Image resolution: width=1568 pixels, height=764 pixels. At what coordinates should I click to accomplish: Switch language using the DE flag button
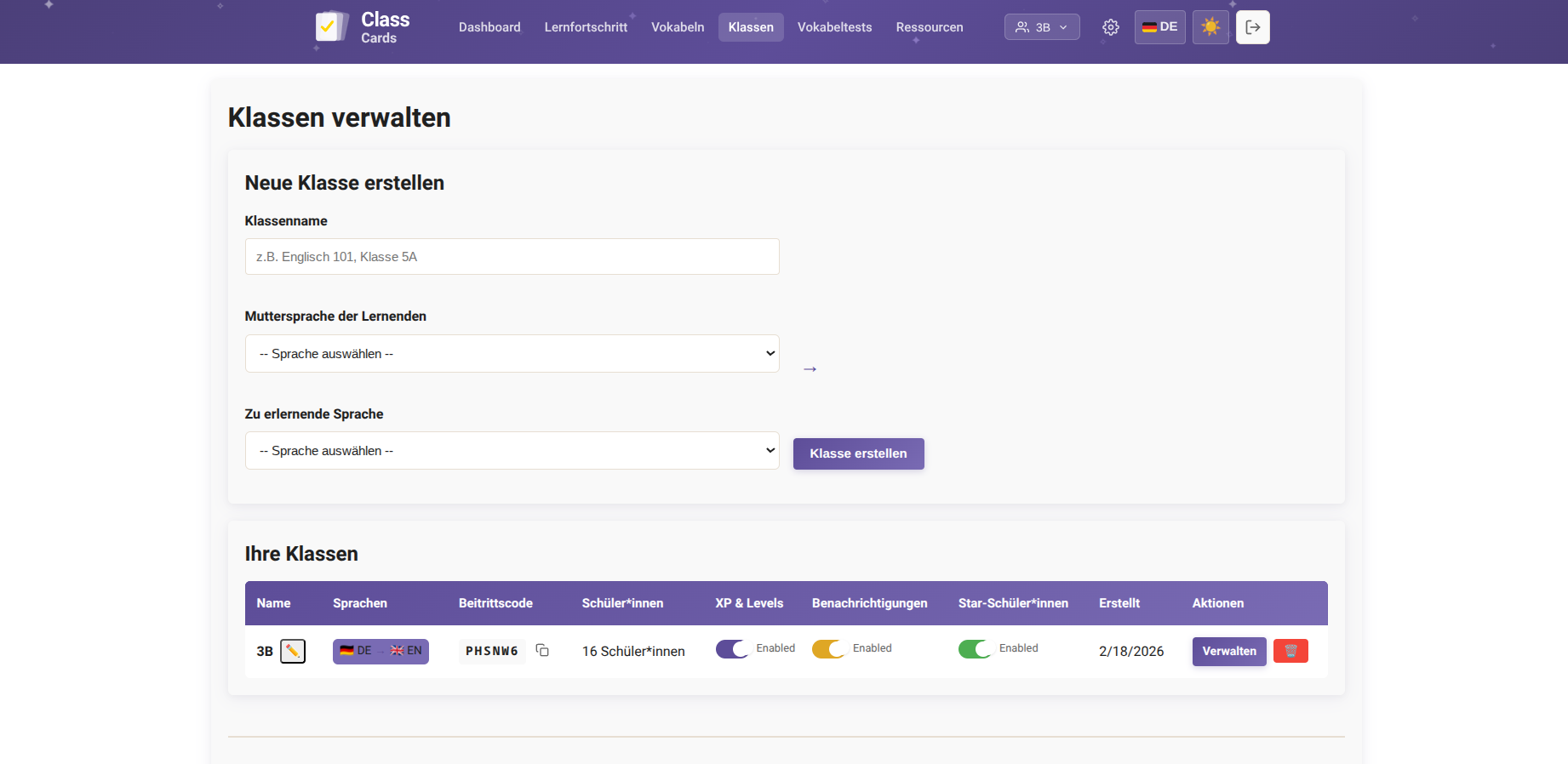(x=1159, y=27)
